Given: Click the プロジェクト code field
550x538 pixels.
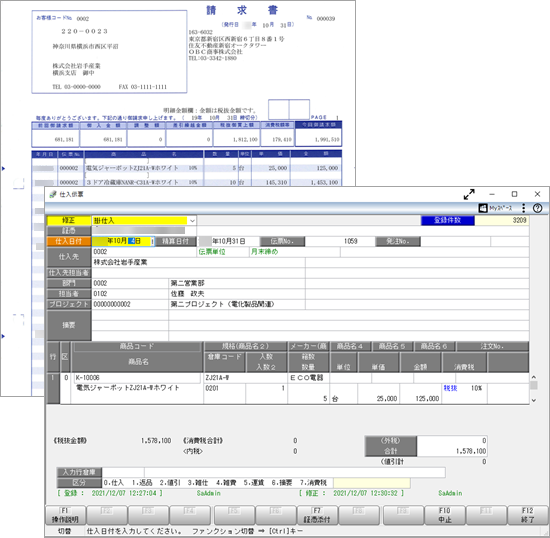Looking at the screenshot, I should (130, 304).
